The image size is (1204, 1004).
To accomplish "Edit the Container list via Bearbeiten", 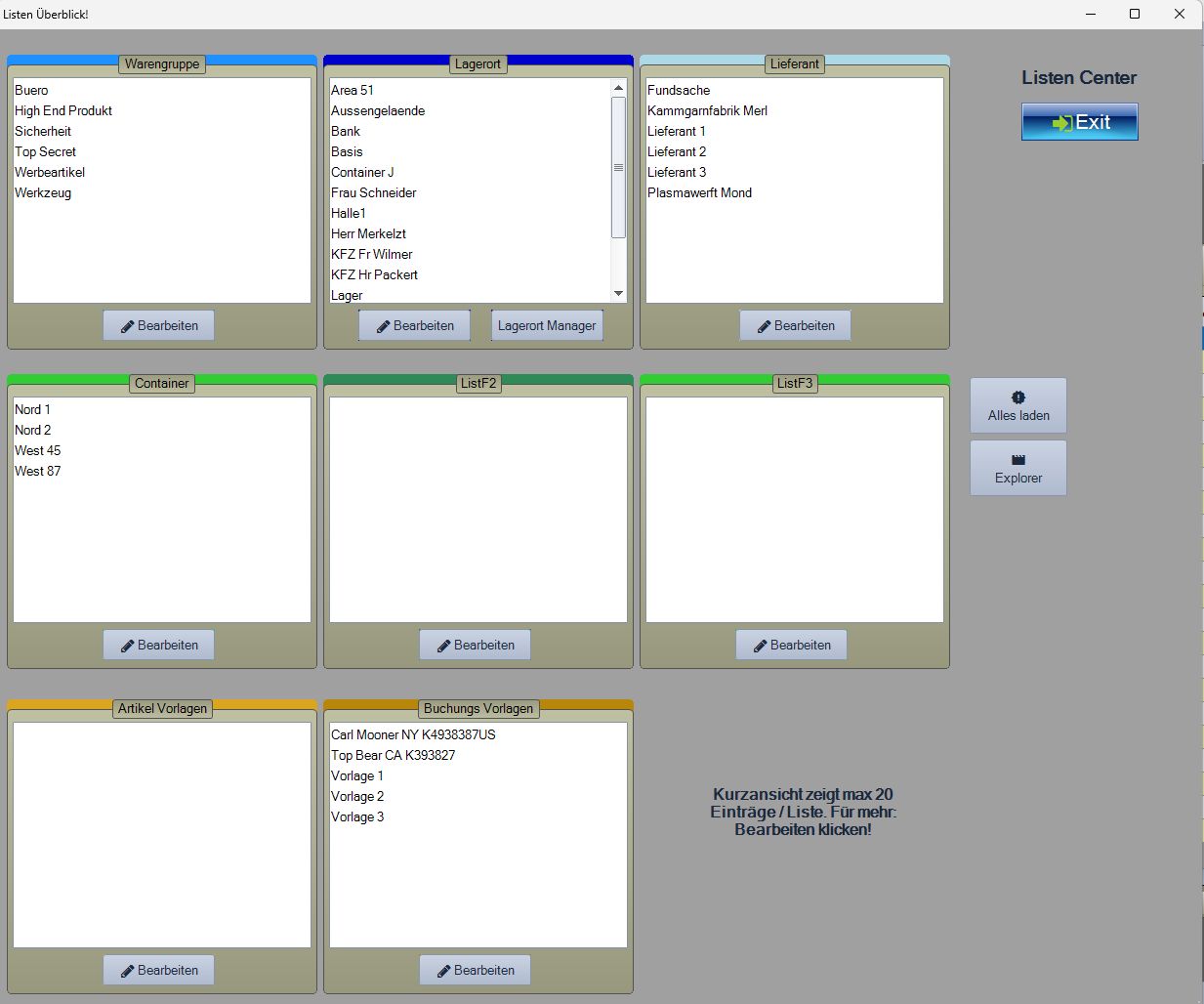I will [158, 645].
